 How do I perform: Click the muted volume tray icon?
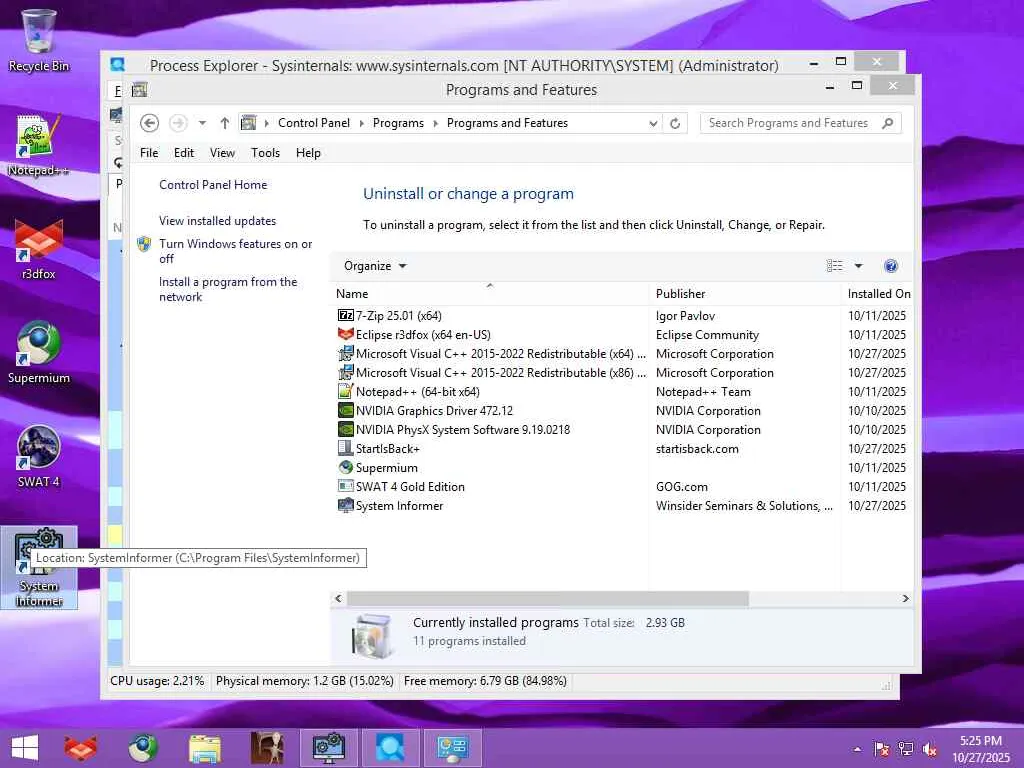pos(929,749)
